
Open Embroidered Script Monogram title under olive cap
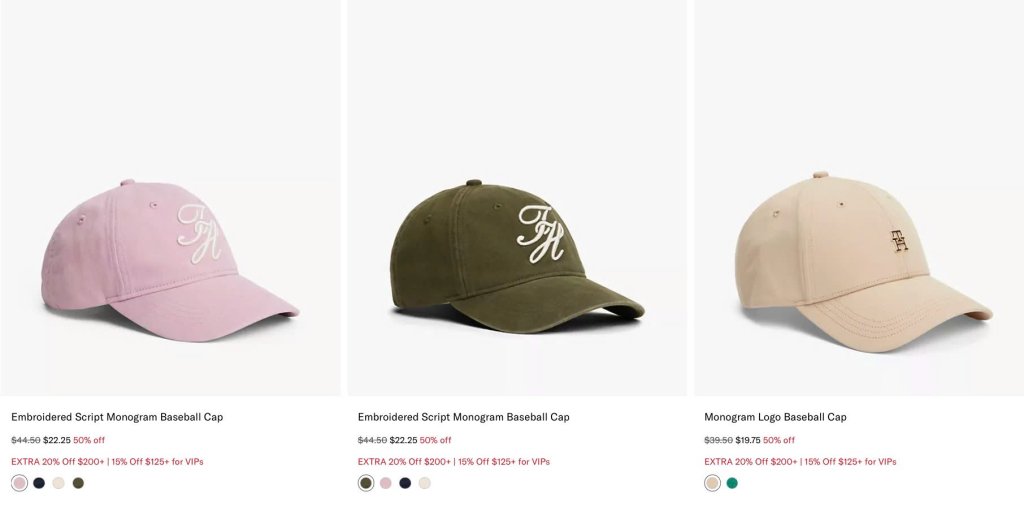coord(464,417)
